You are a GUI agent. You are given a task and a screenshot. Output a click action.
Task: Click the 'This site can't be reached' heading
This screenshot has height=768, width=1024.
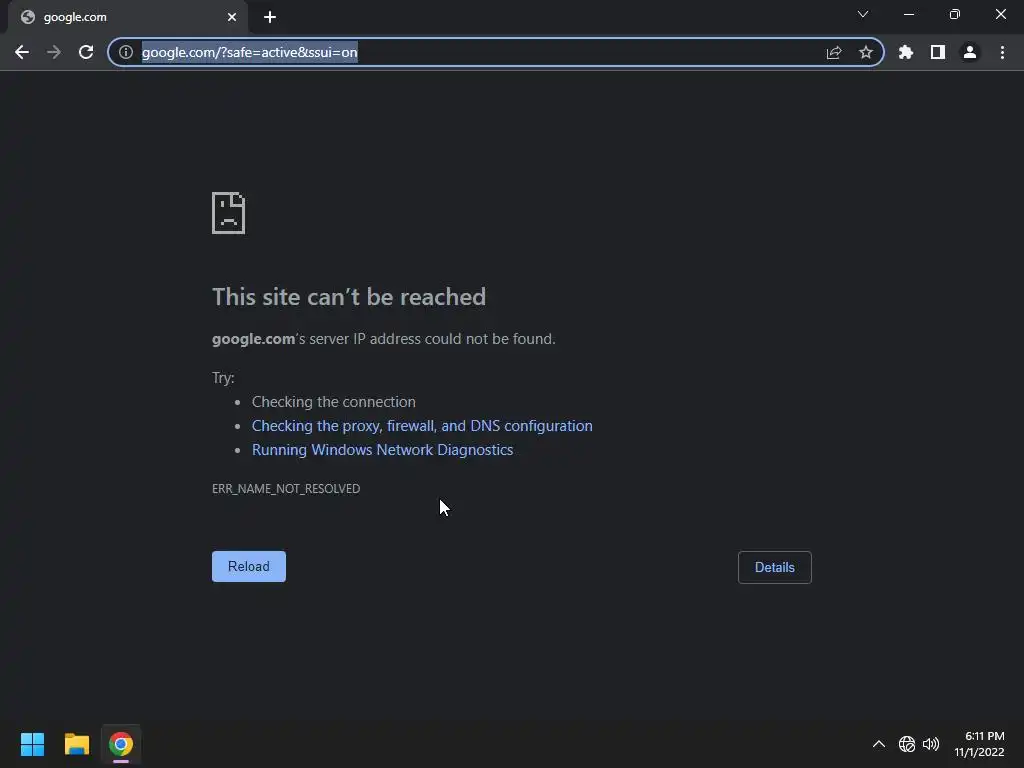click(349, 297)
